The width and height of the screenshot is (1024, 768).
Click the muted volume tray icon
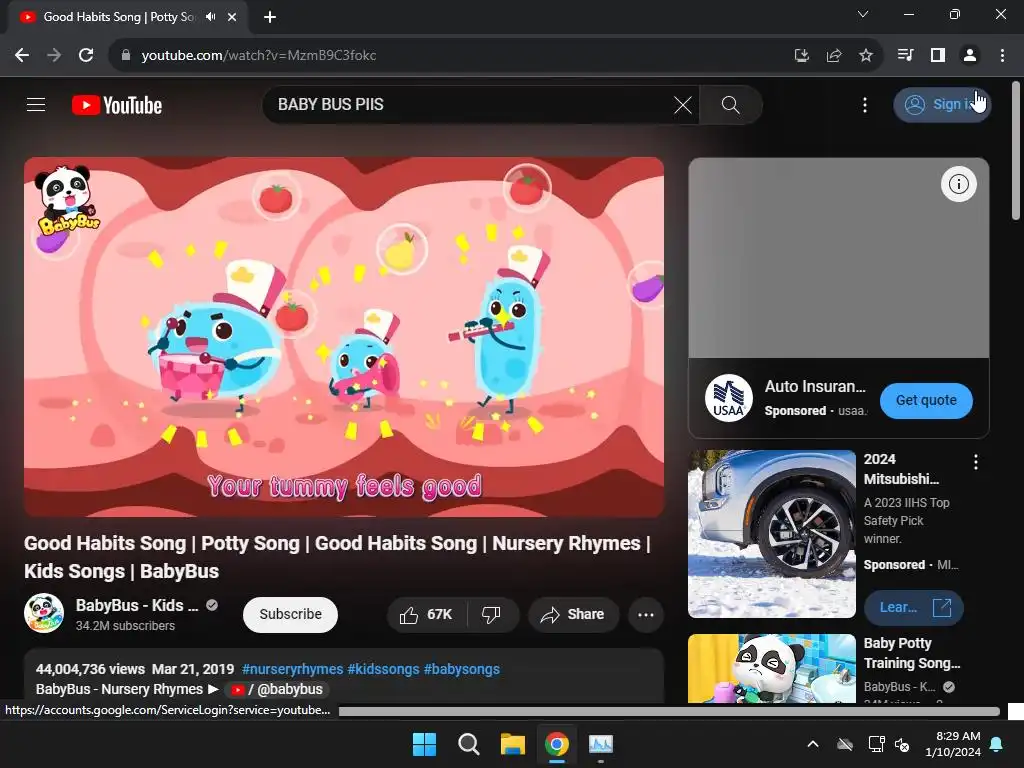pyautogui.click(x=902, y=744)
